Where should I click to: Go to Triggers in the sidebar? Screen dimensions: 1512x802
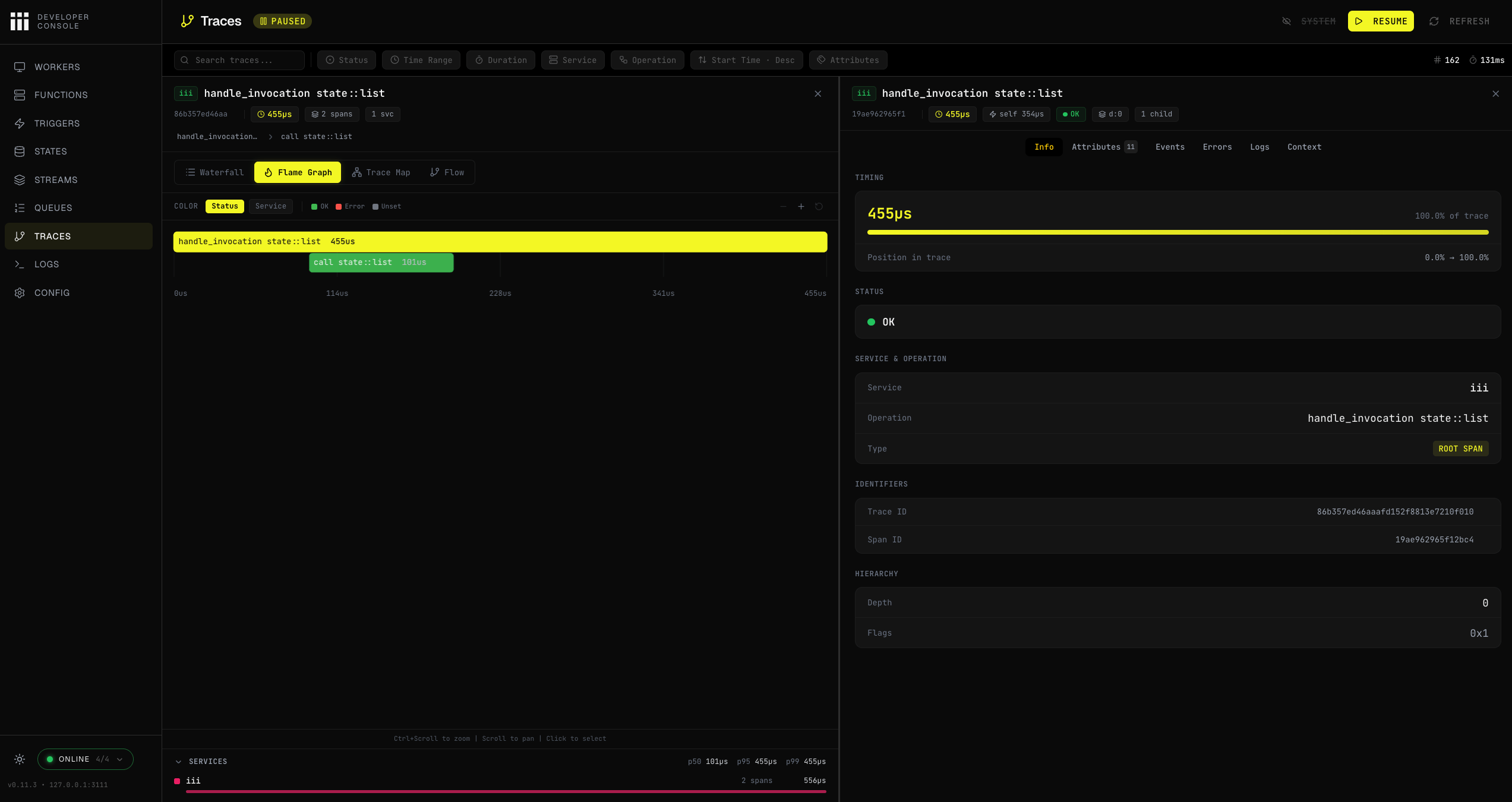tap(78, 124)
